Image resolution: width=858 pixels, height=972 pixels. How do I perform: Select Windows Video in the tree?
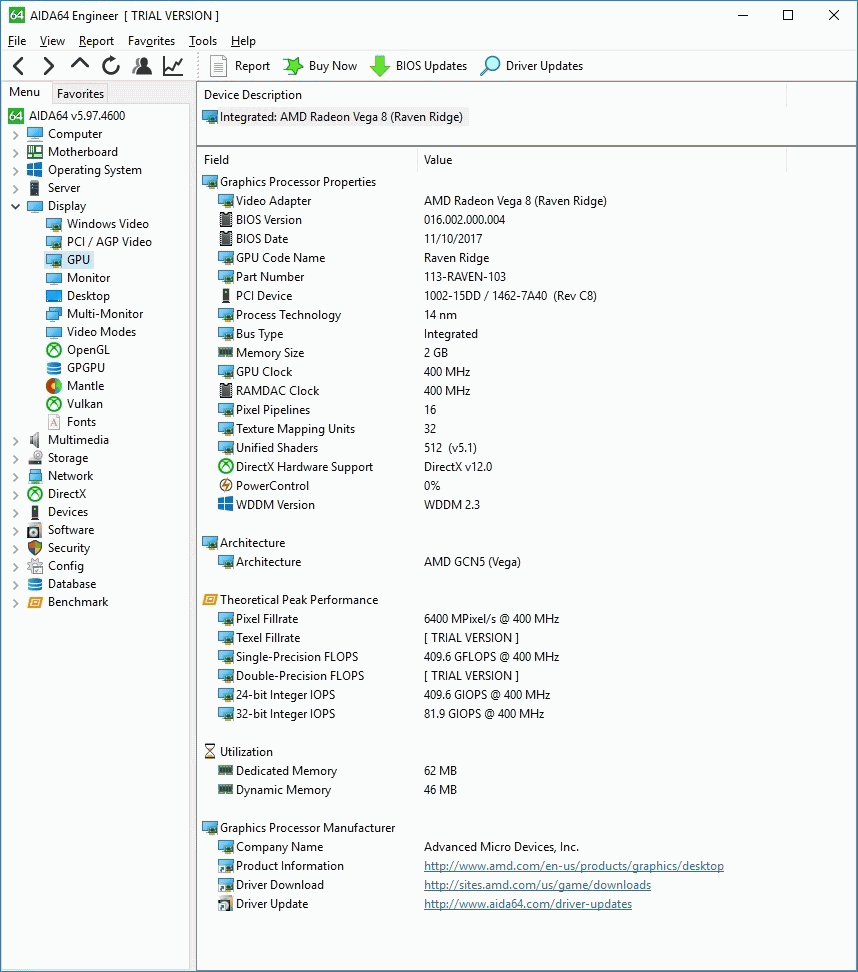(x=107, y=224)
